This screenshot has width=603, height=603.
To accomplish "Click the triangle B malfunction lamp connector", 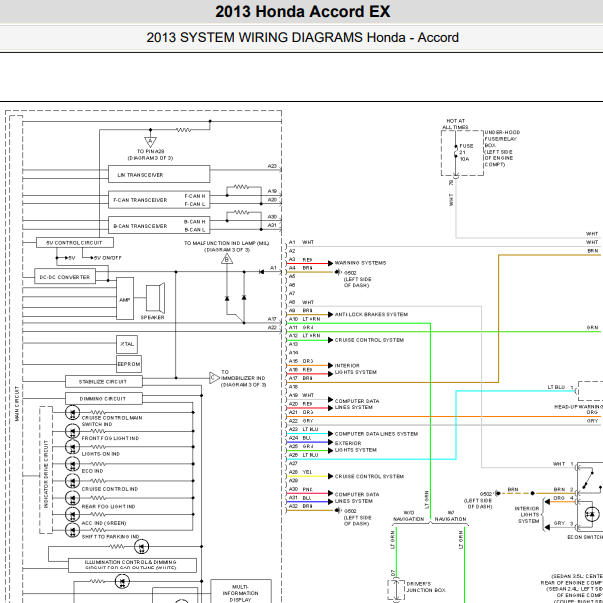I will [x=227, y=259].
